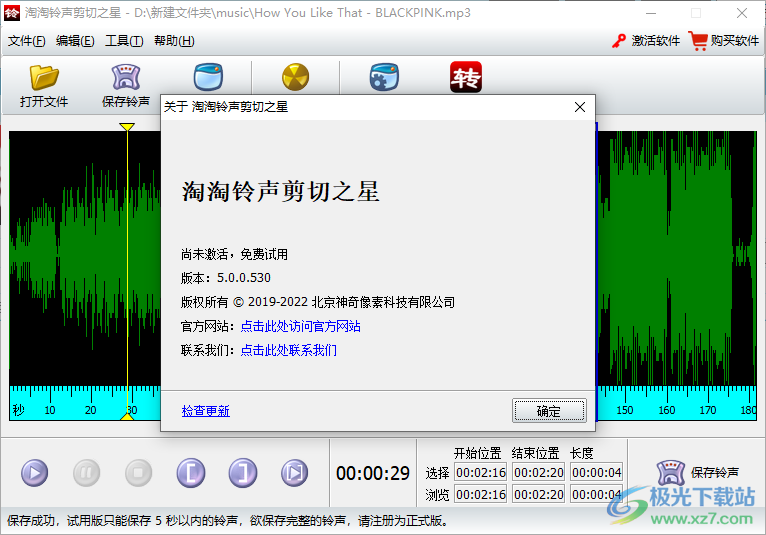Click the copyright text 北京神奇像素科技有限公司
766x535 pixels.
[383, 302]
